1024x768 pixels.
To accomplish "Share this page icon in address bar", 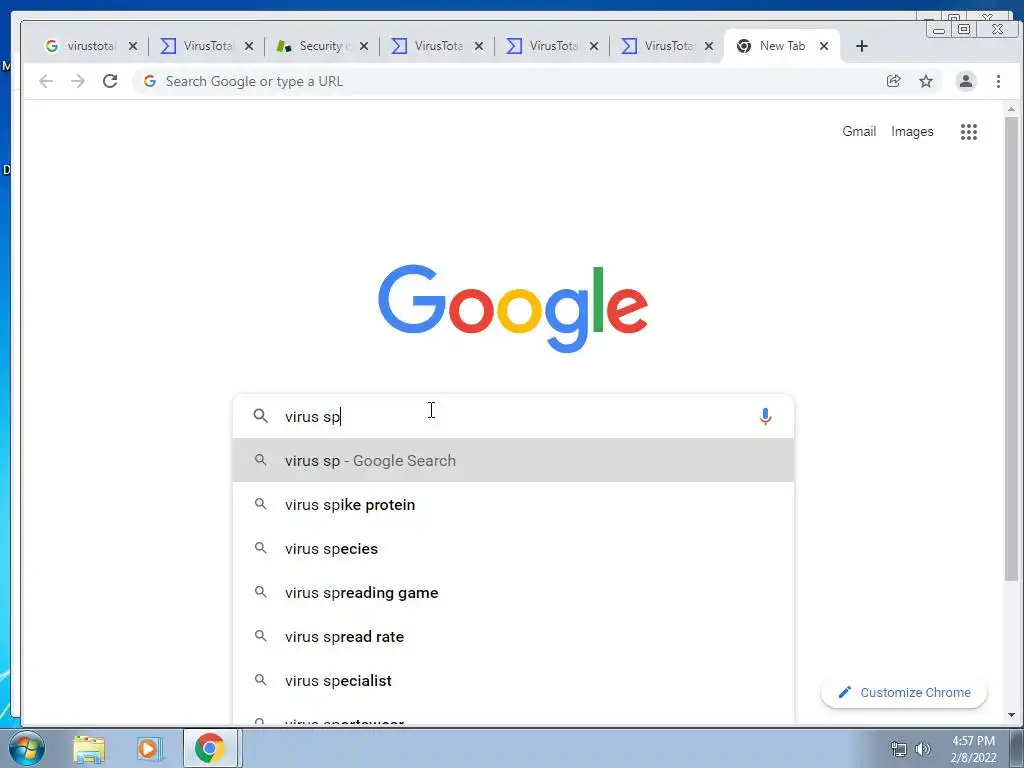I will (x=893, y=81).
